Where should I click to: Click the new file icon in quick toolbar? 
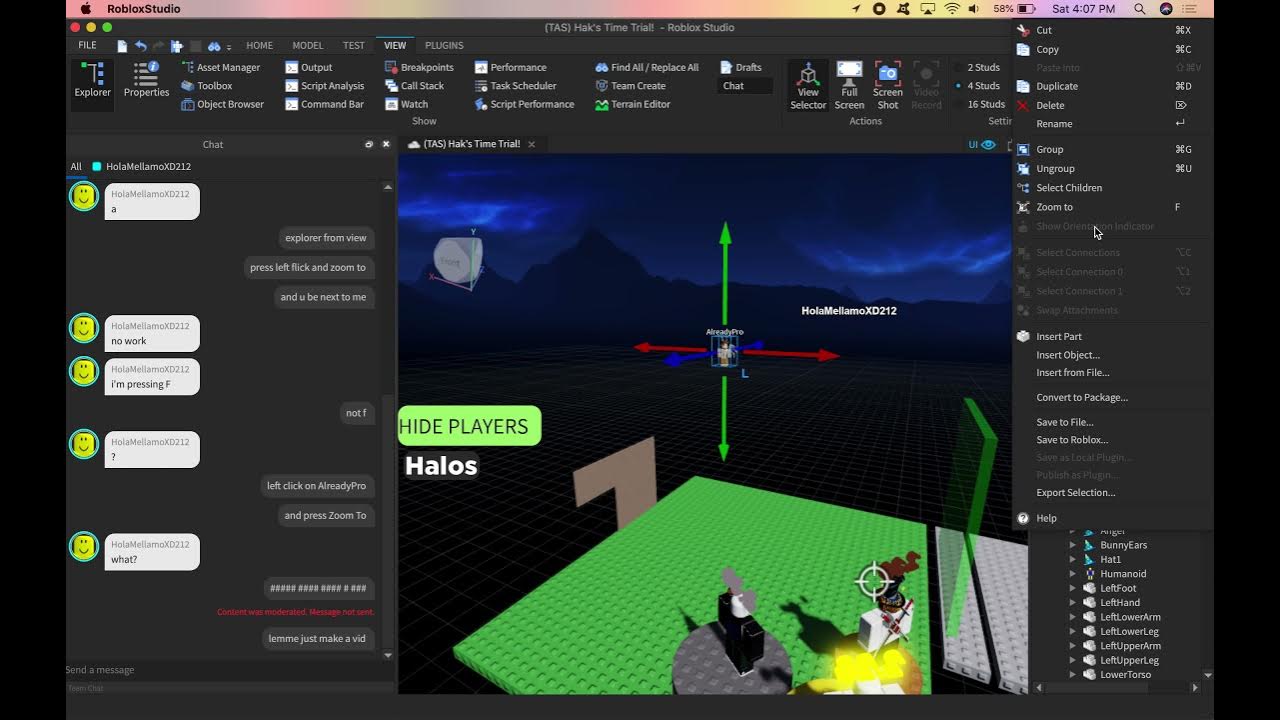[122, 46]
